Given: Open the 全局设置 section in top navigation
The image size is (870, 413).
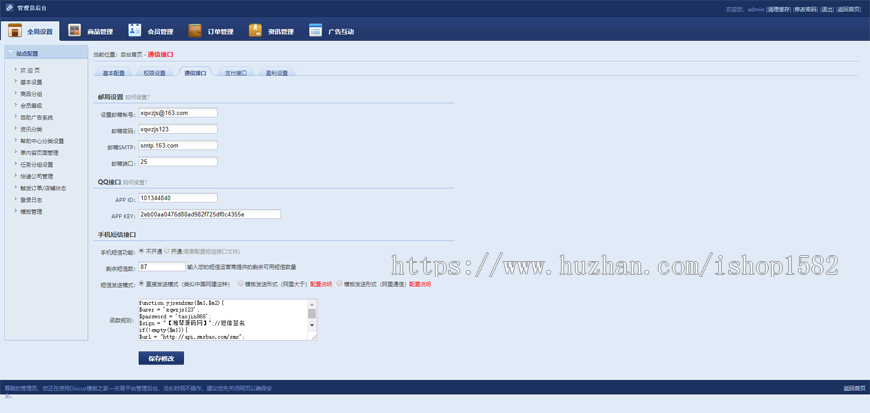Looking at the screenshot, I should pos(30,31).
